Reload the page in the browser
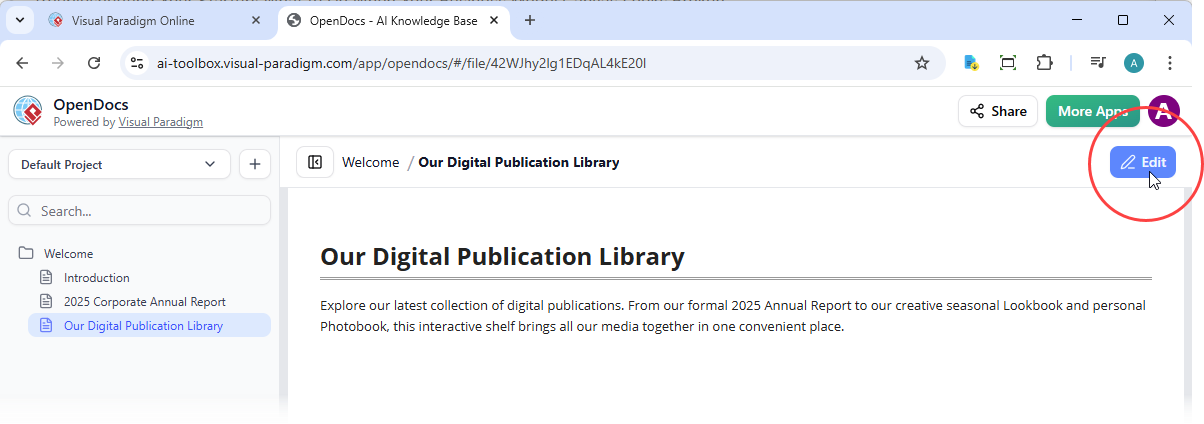Screen dimensions: 1204x424 (94, 63)
